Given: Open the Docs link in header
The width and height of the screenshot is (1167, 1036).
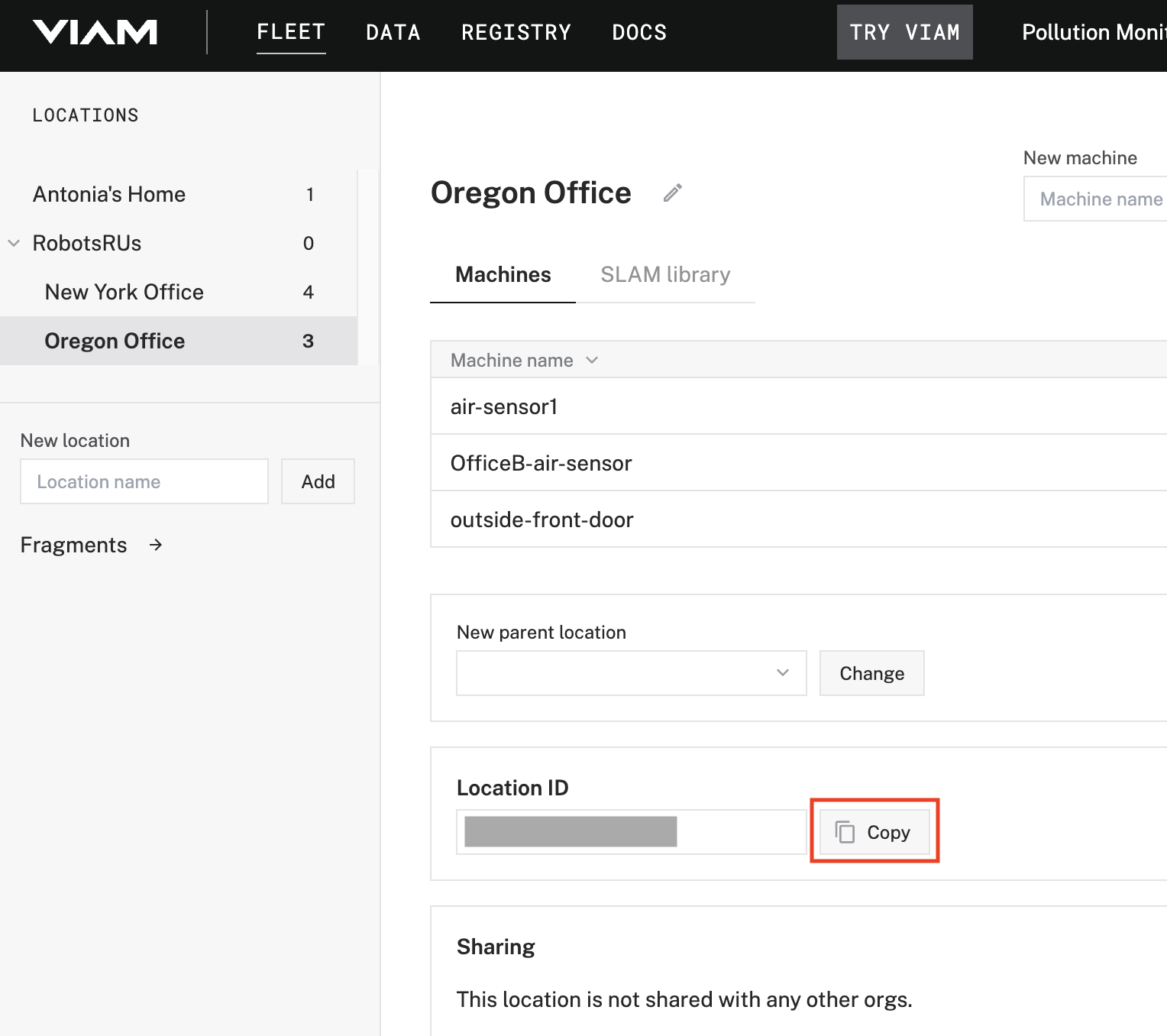Looking at the screenshot, I should point(638,32).
